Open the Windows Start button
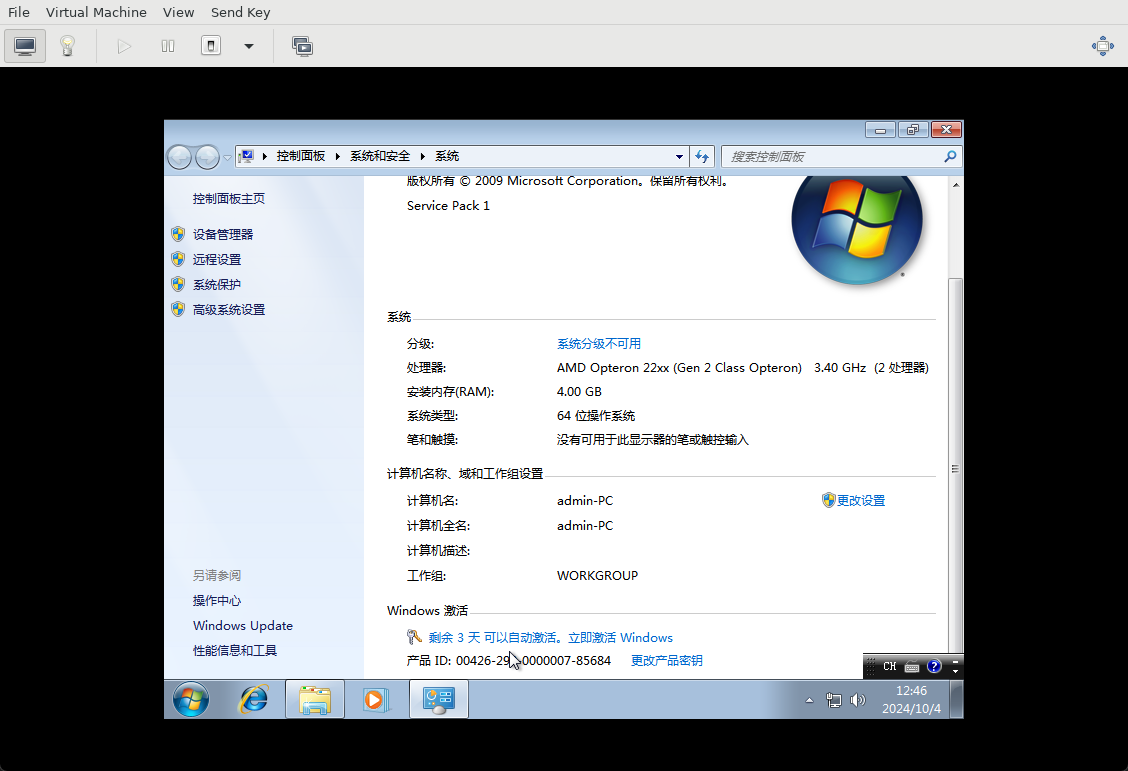The image size is (1128, 771). 191,699
